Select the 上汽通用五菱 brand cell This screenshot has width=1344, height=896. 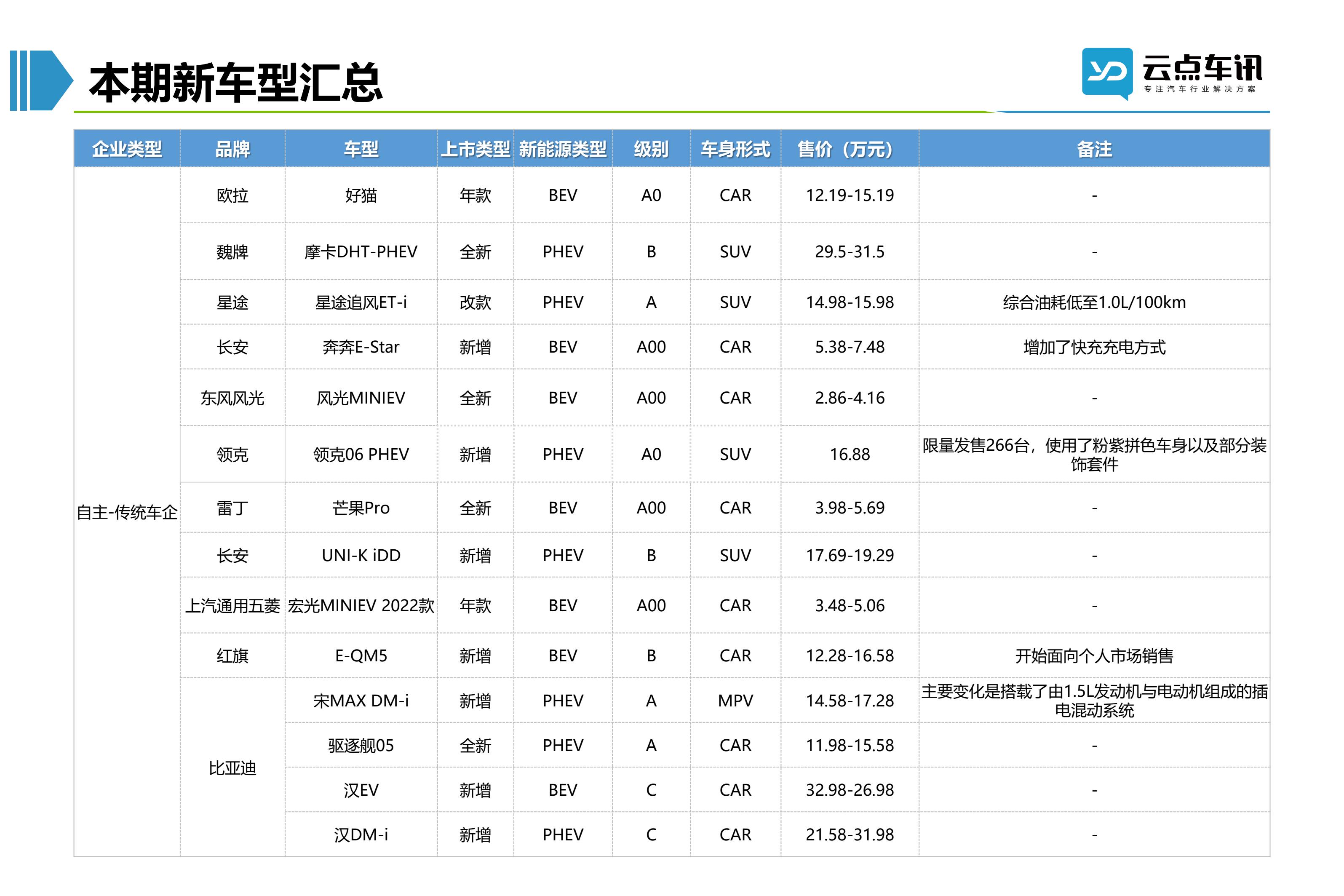(232, 606)
